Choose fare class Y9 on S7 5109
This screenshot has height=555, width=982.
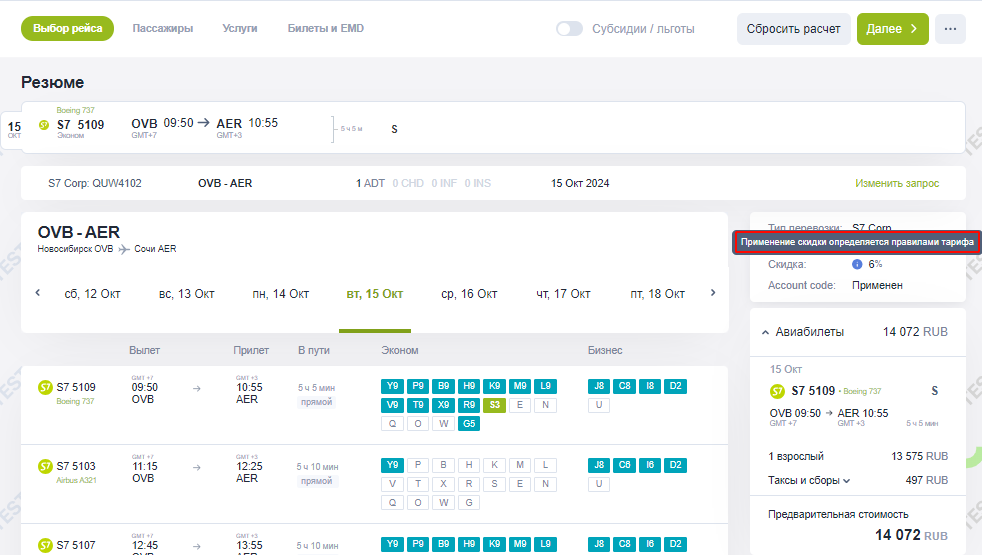(x=393, y=386)
